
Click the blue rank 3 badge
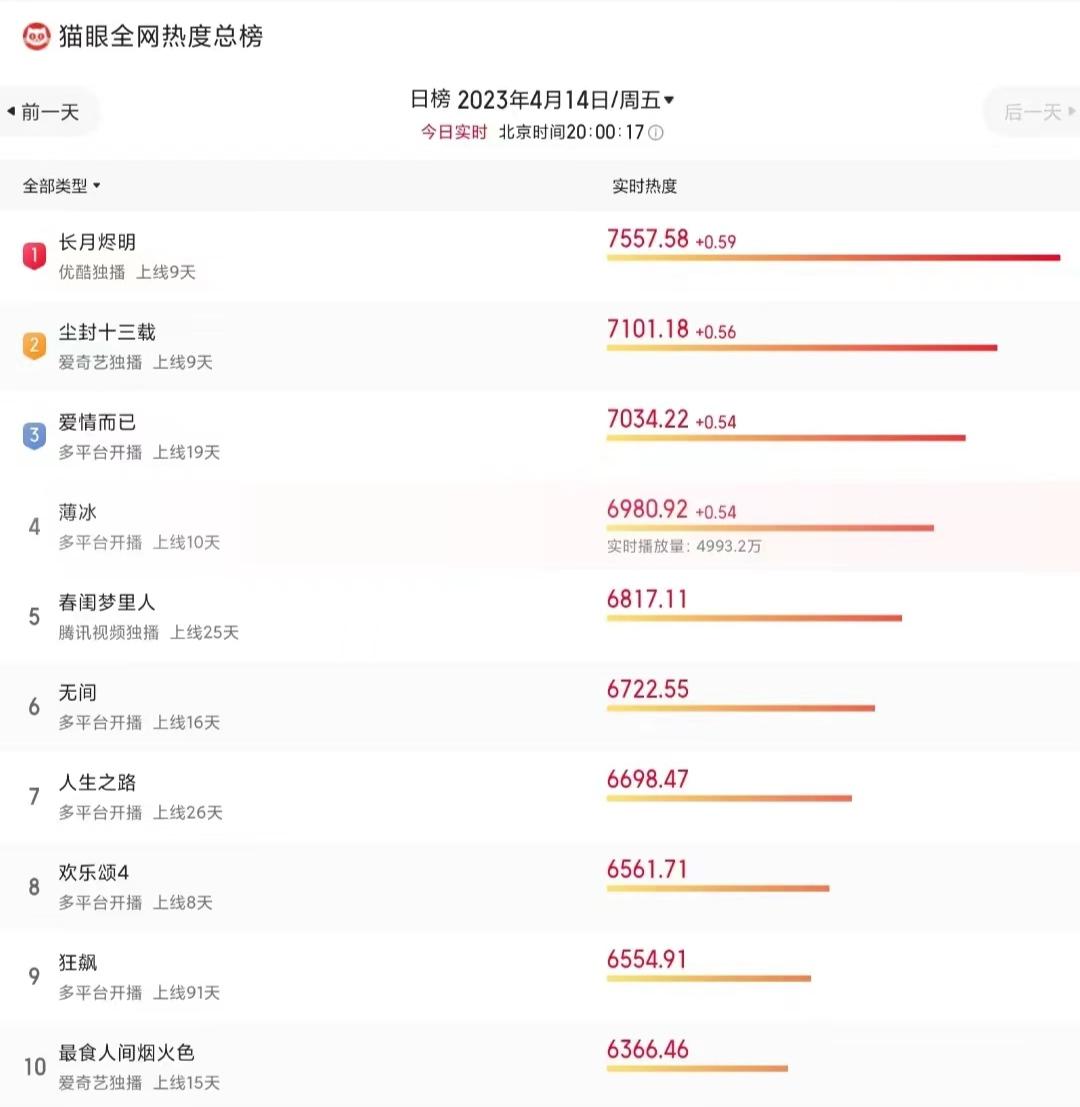(34, 436)
